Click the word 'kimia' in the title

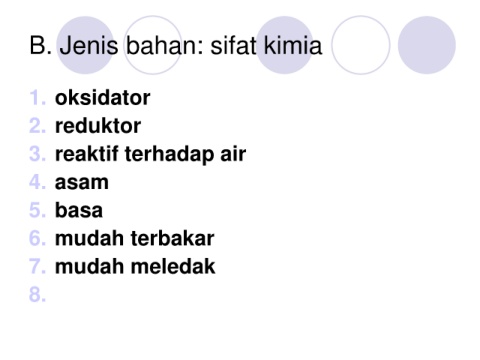(x=292, y=45)
